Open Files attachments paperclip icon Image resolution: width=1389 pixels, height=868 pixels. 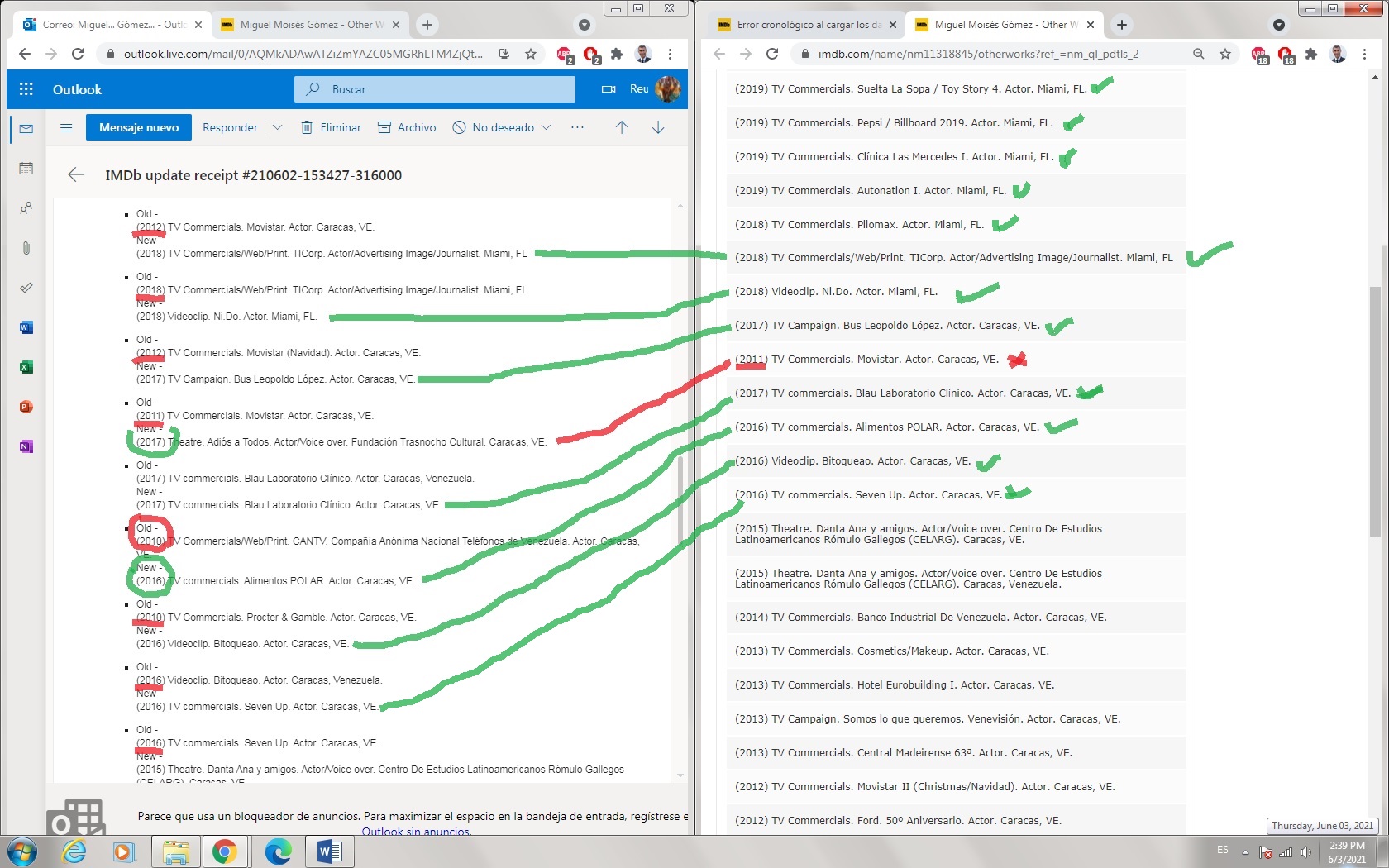[26, 248]
